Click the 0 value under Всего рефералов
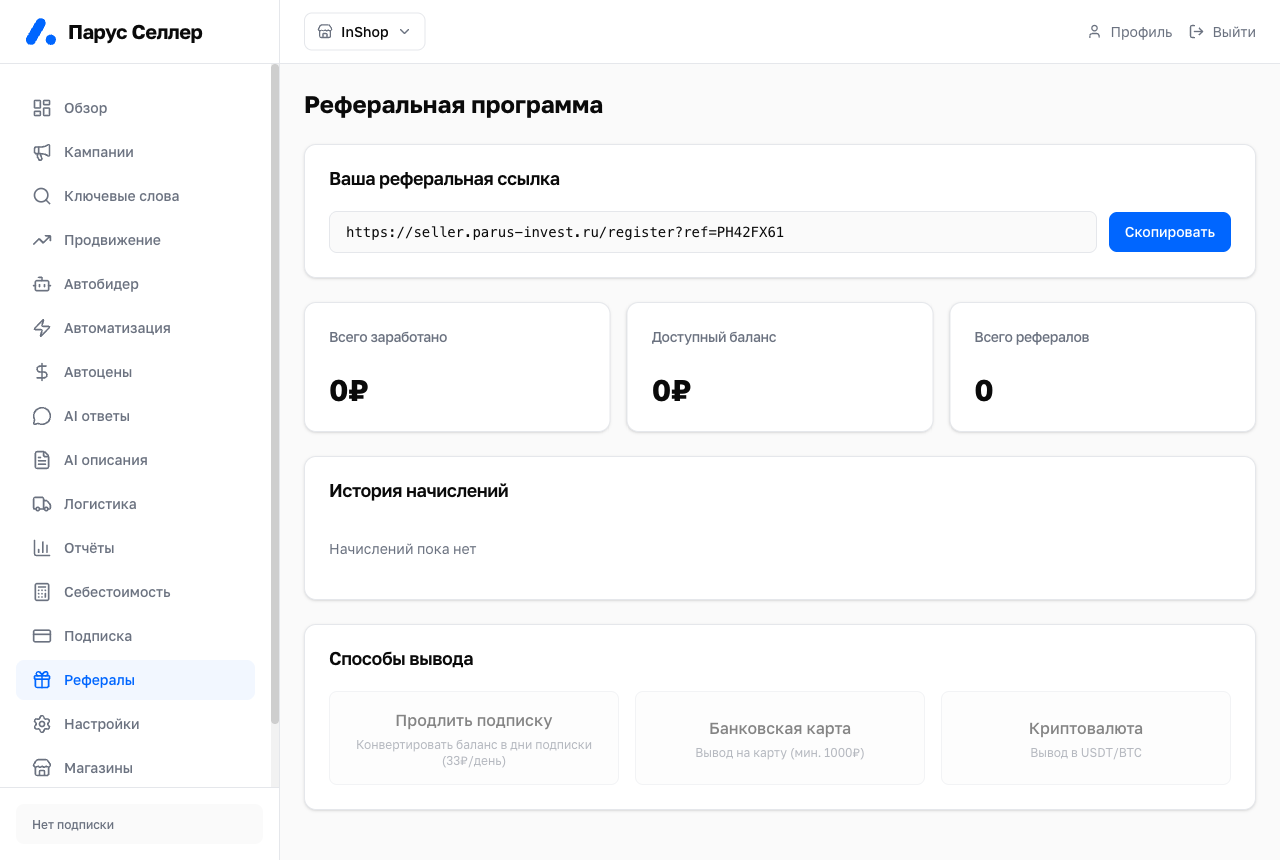Image resolution: width=1280 pixels, height=860 pixels. pos(984,391)
